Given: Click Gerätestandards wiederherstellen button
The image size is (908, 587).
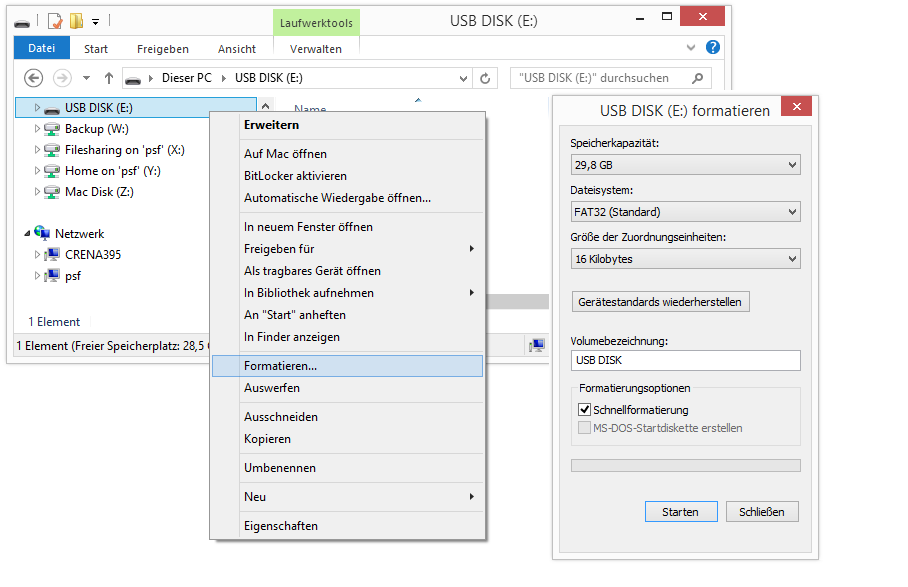Looking at the screenshot, I should 660,301.
